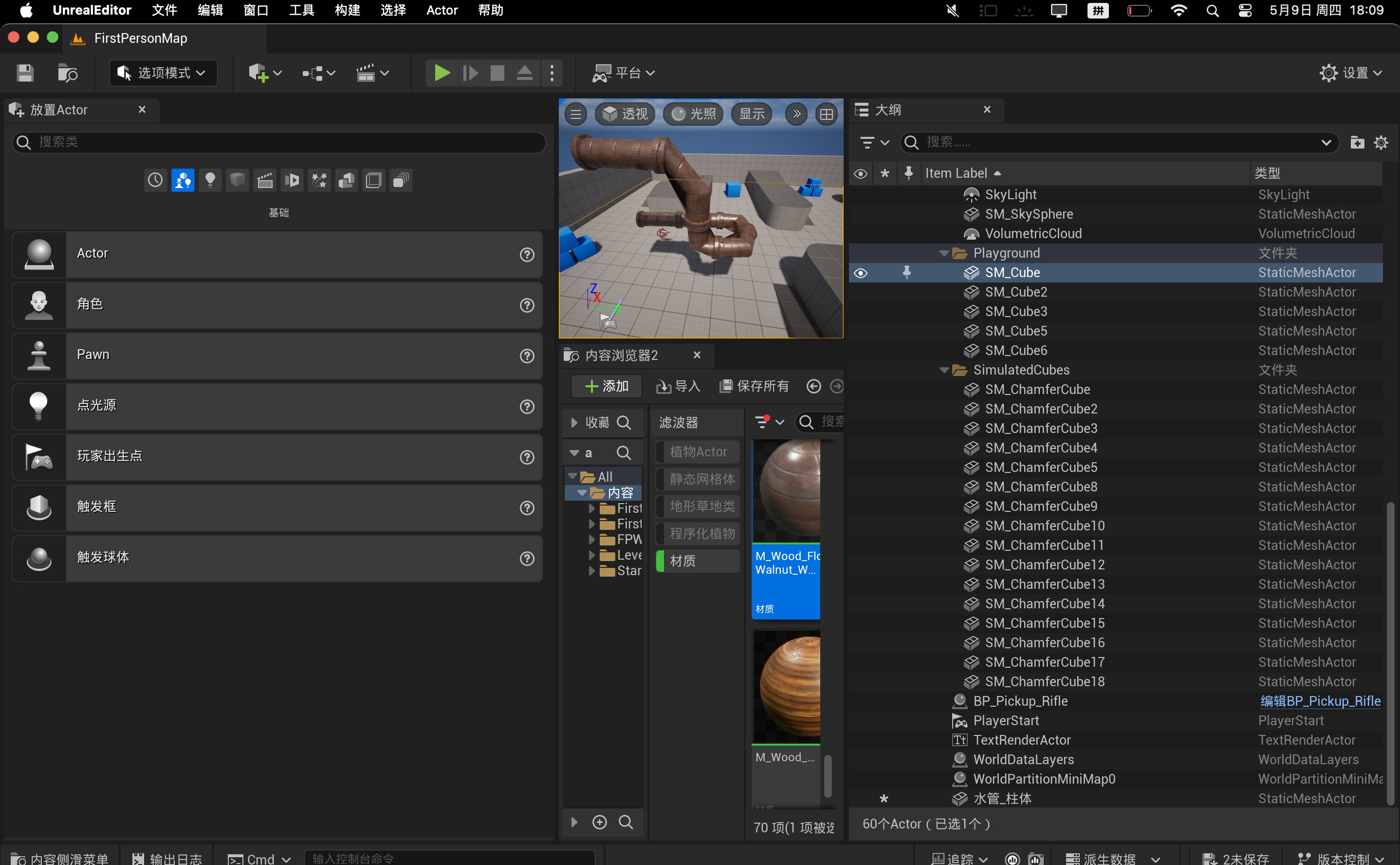Collapse the Playground folder
The width and height of the screenshot is (1400, 865).
(944, 253)
